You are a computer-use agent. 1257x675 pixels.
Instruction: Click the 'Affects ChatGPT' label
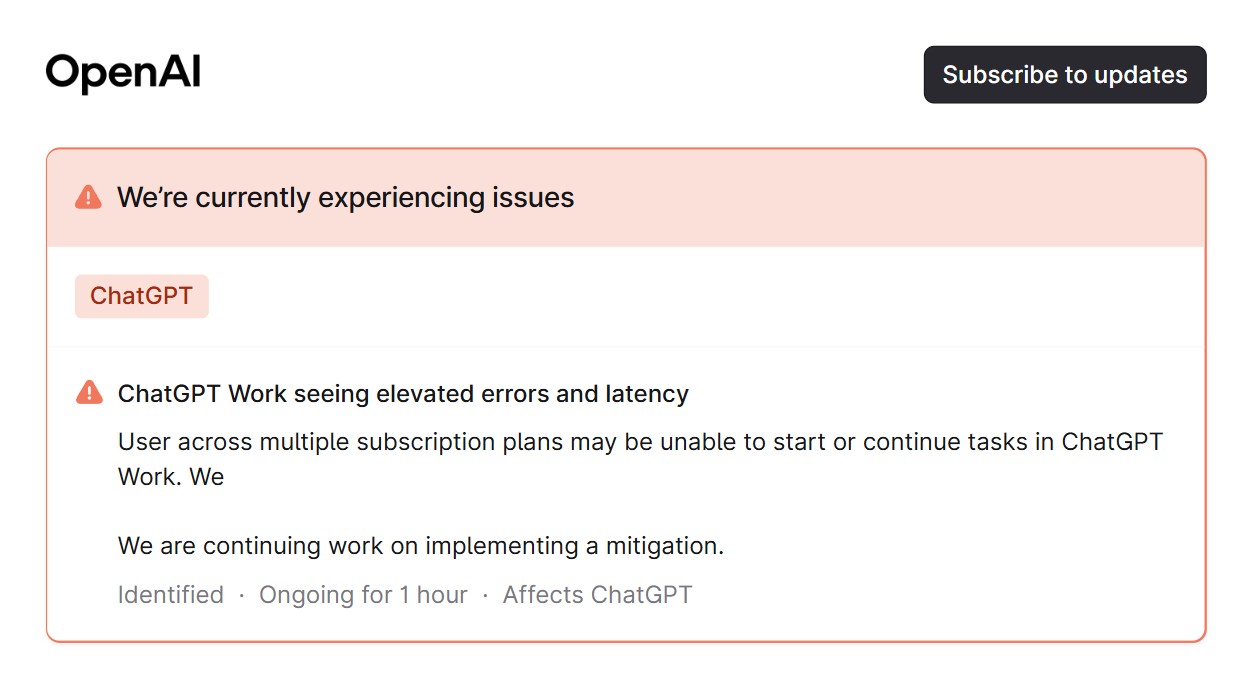click(x=597, y=595)
